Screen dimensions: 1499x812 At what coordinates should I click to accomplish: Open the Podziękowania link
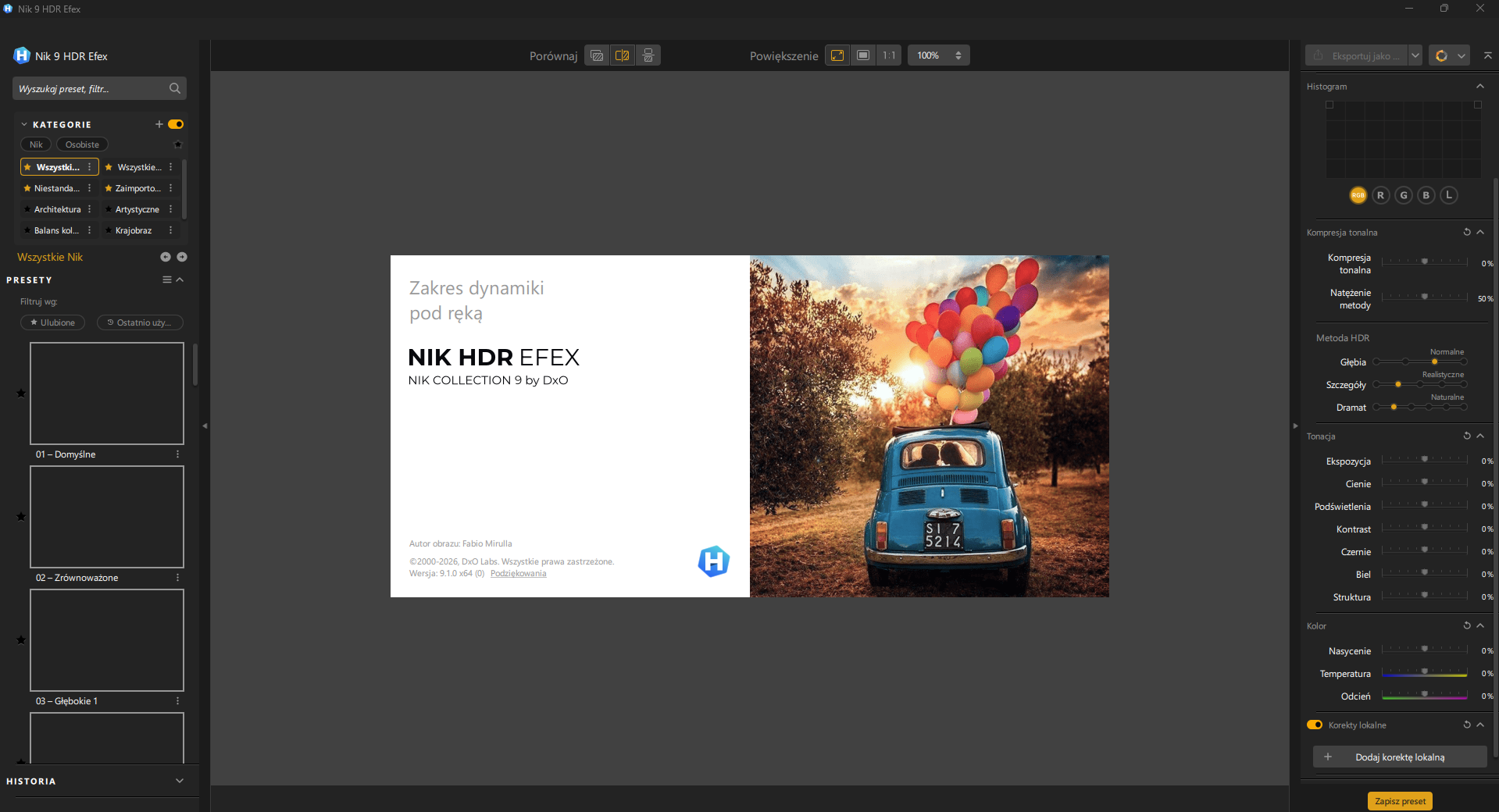coord(519,573)
